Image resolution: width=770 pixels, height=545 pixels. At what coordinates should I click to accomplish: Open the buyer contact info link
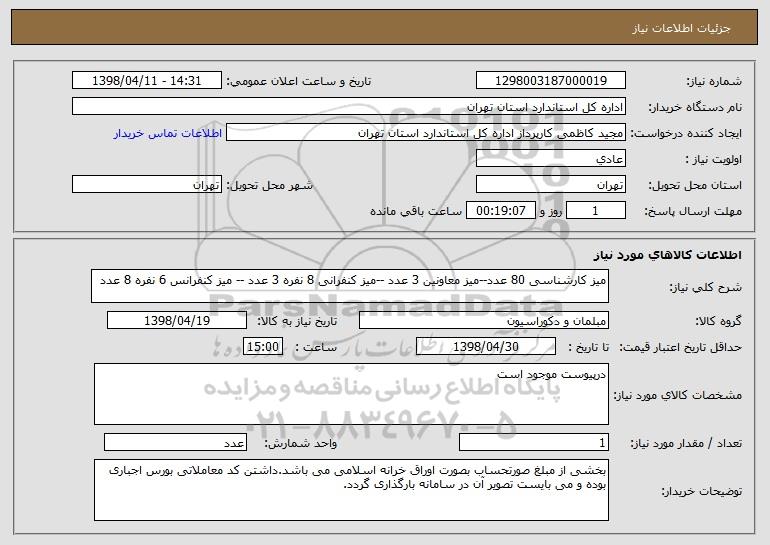pos(168,133)
